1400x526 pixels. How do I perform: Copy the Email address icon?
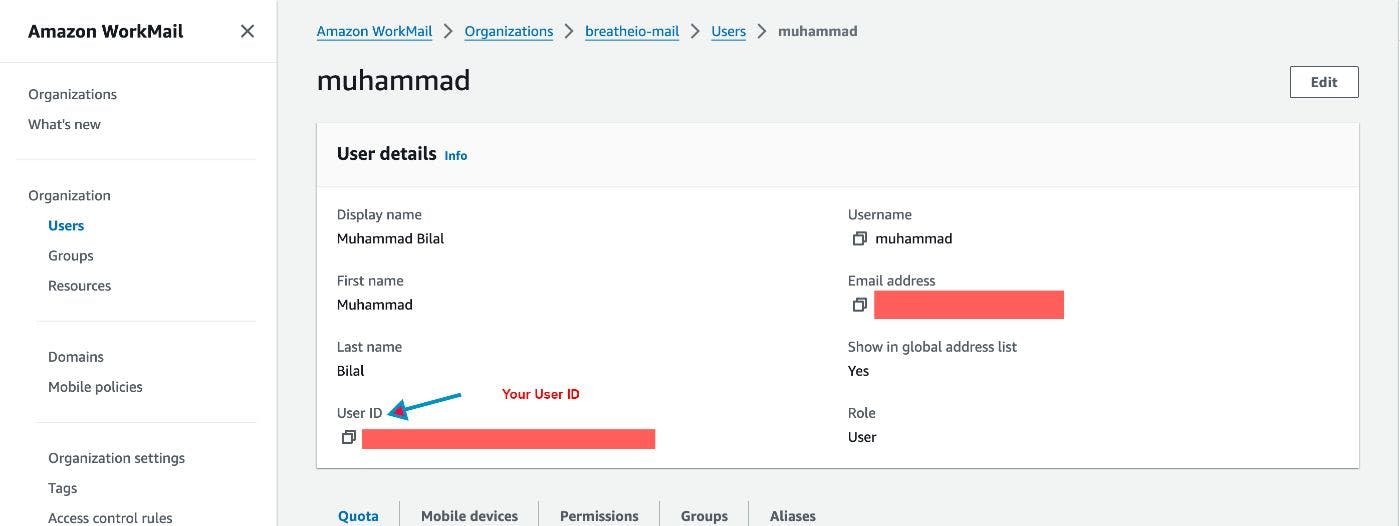[x=859, y=305]
